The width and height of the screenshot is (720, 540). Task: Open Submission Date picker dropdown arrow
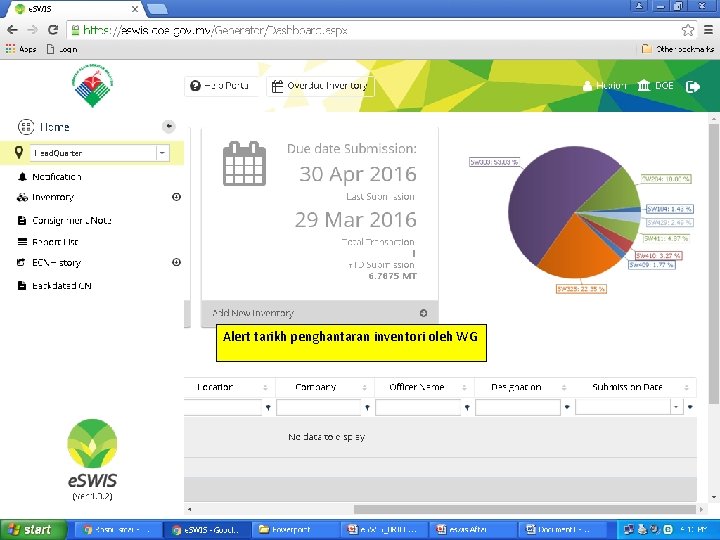click(x=676, y=407)
